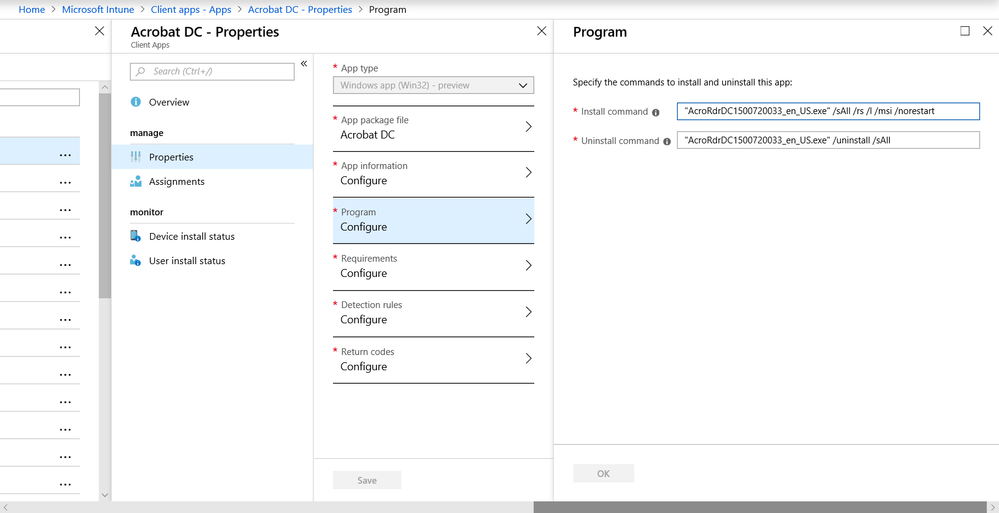Click the Overview info icon

click(x=135, y=102)
